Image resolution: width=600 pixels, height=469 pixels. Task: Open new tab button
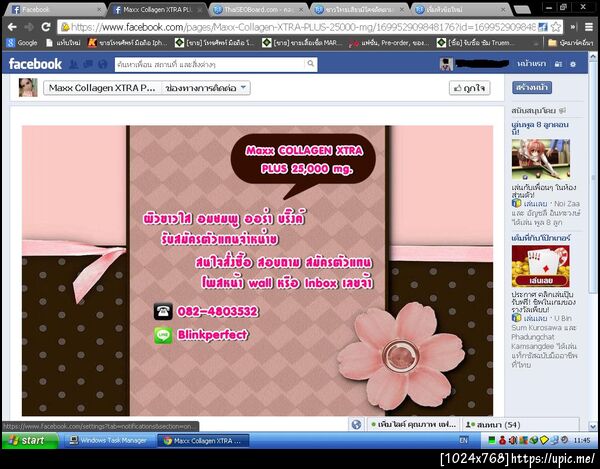[x=522, y=10]
